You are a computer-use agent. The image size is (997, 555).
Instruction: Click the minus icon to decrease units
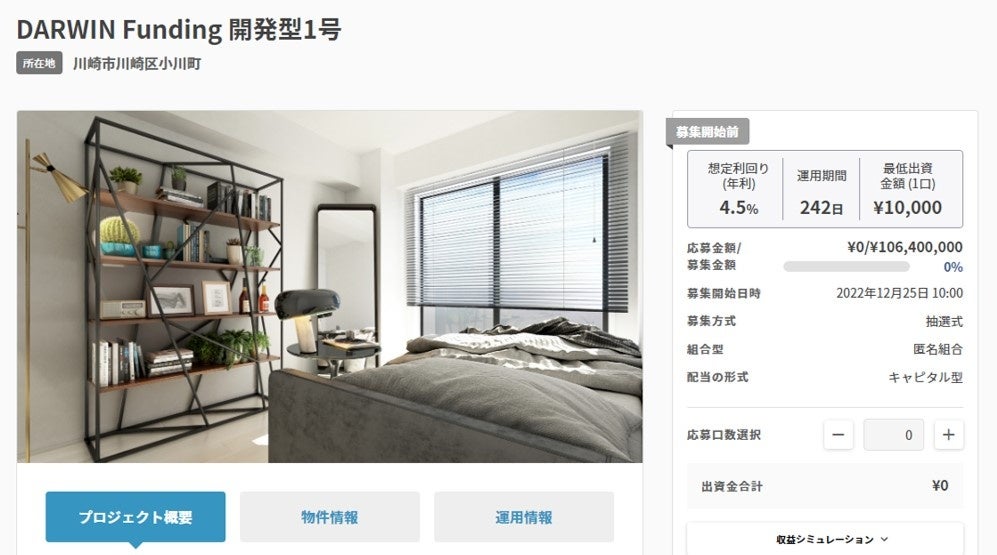[x=838, y=435]
